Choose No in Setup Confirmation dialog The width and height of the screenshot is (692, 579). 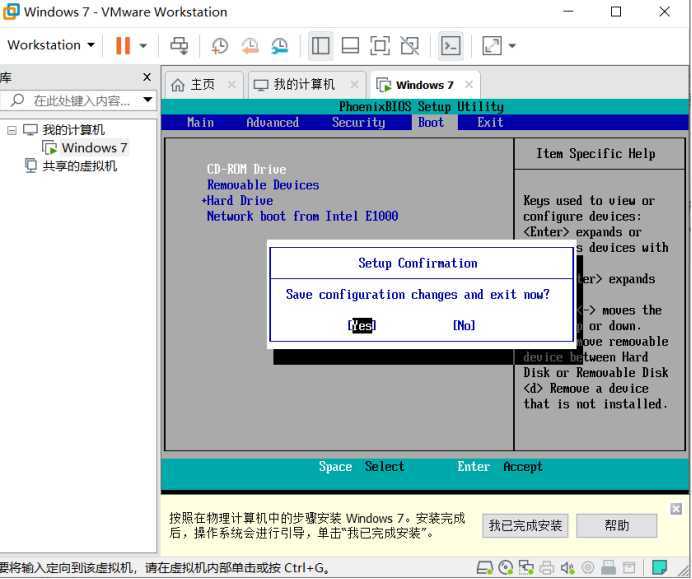(464, 325)
